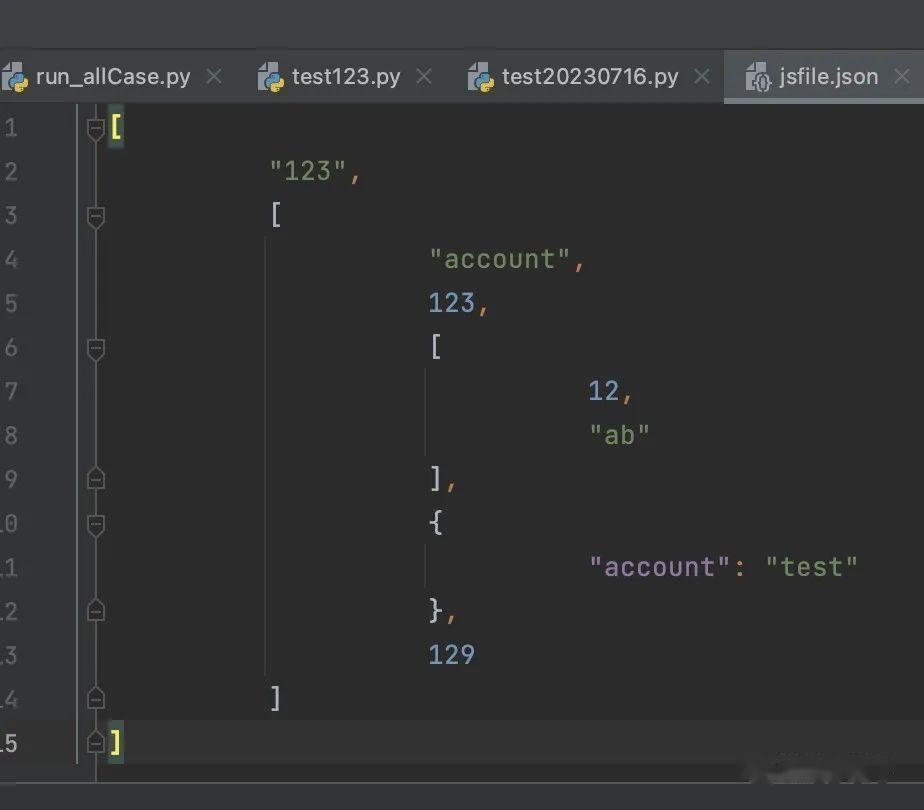The height and width of the screenshot is (810, 924).
Task: Collapse the top-level JSON array at line 1
Action: click(96, 128)
